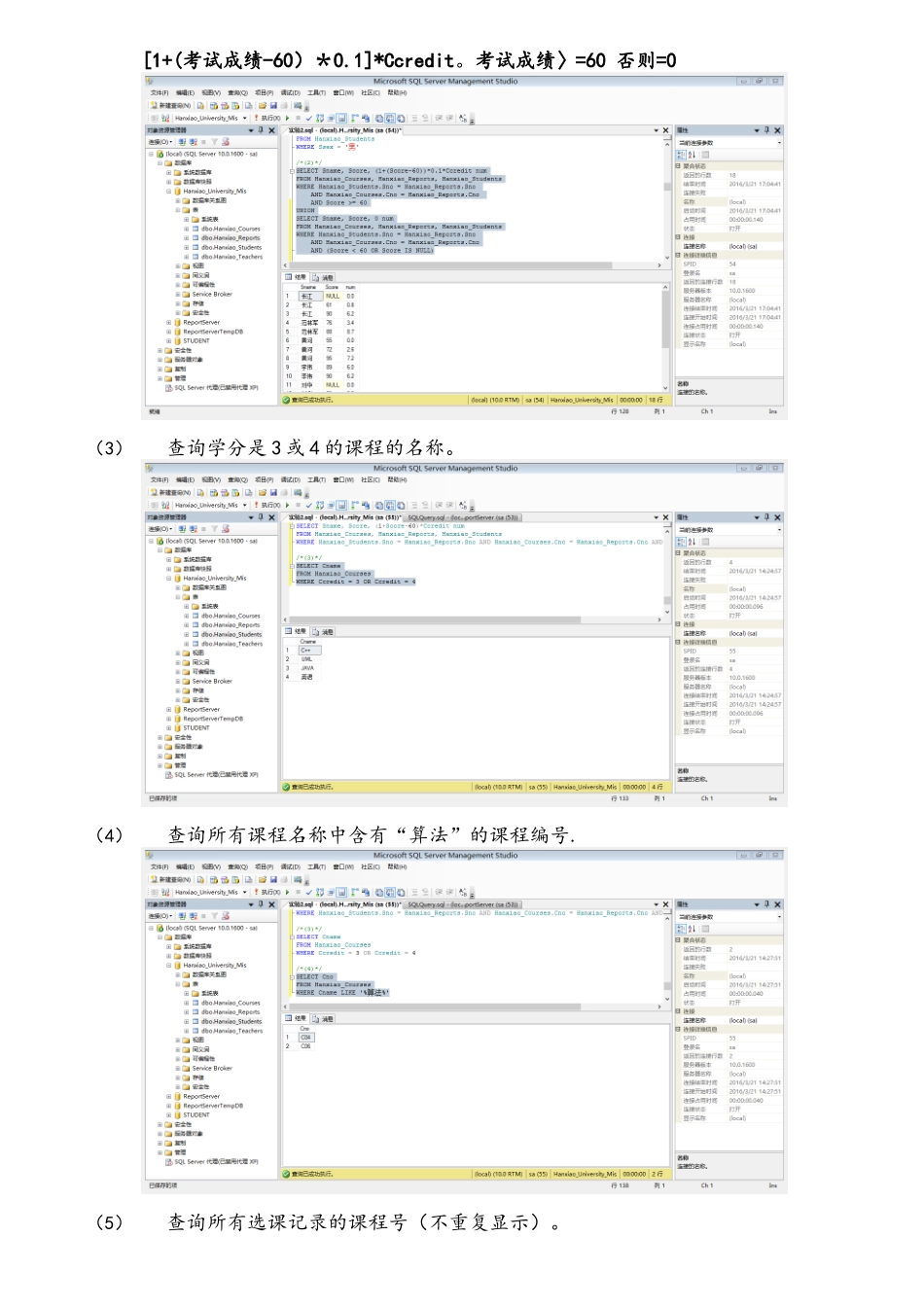Image resolution: width=924 pixels, height=1307 pixels.
Task: Expand dbo.Hanxiao_Reports node in UNION-query window tree
Action: pos(187,238)
